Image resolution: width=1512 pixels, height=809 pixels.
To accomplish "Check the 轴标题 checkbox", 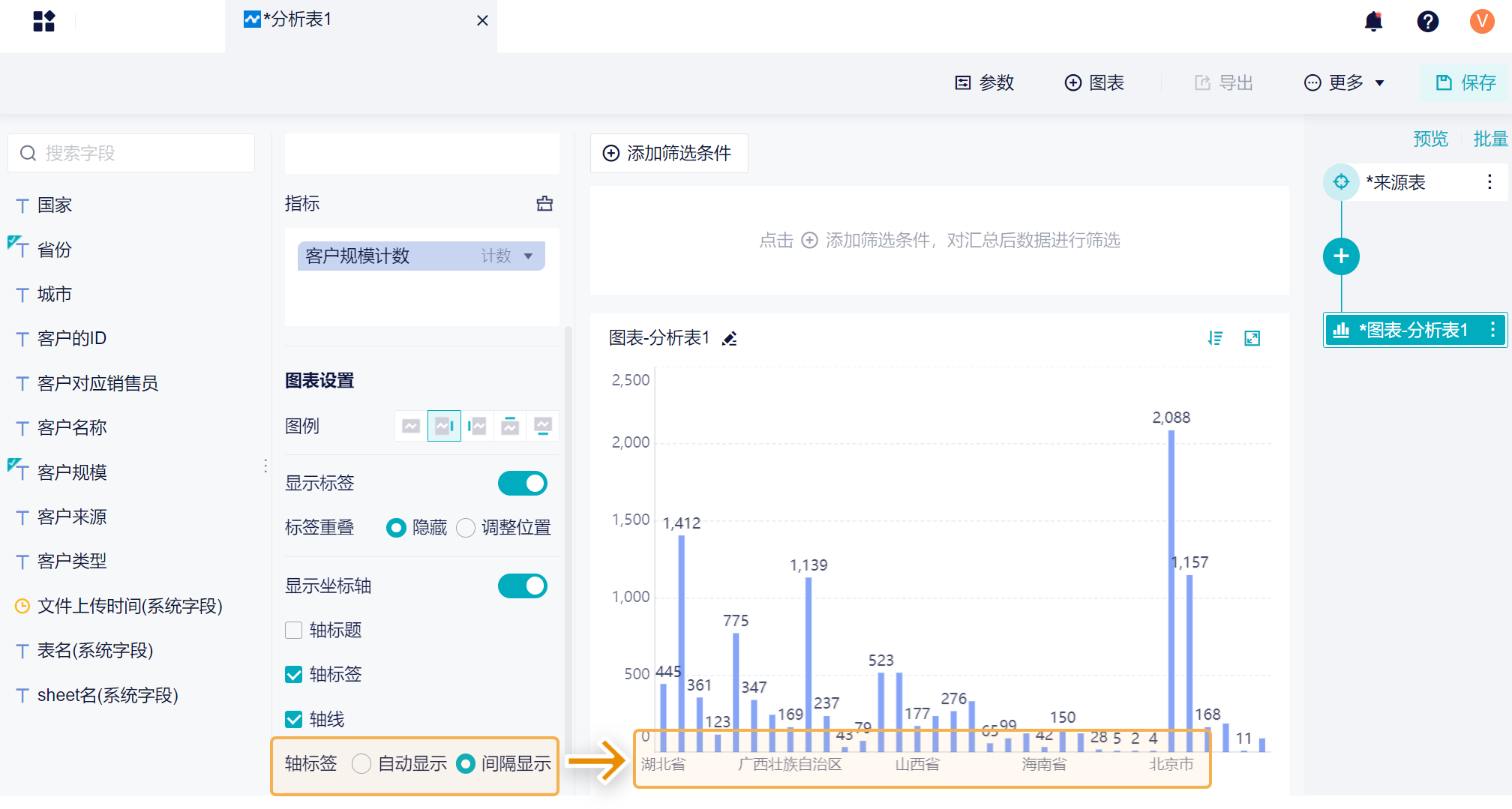I will coord(294,631).
